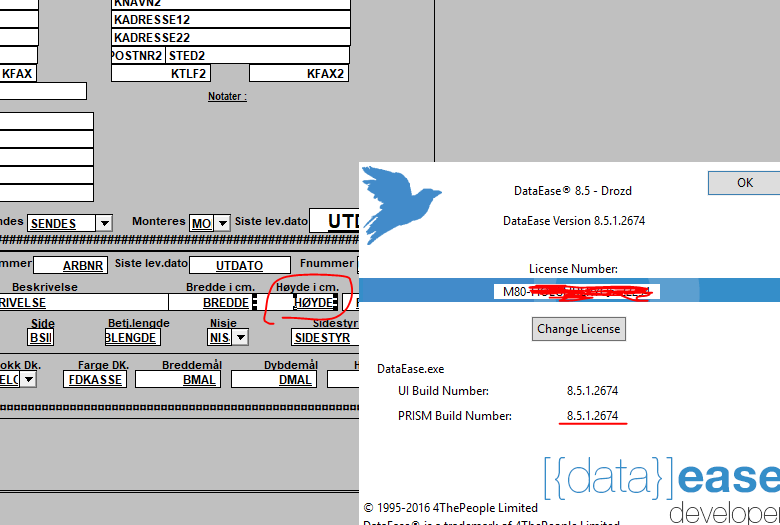Click the blue bird logo
780x525 pixels.
[x=401, y=206]
